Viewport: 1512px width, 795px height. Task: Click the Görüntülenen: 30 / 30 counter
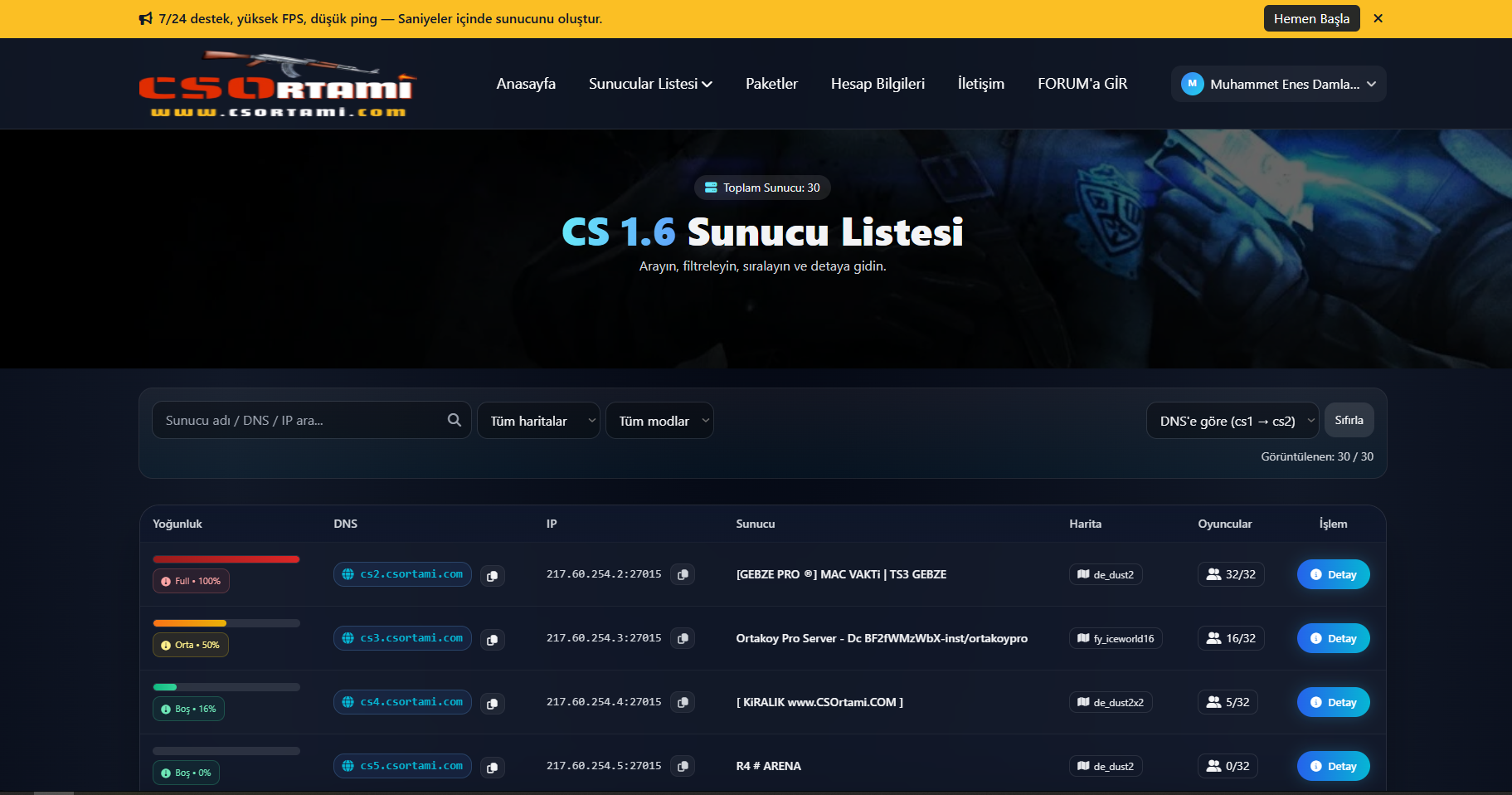point(1317,456)
